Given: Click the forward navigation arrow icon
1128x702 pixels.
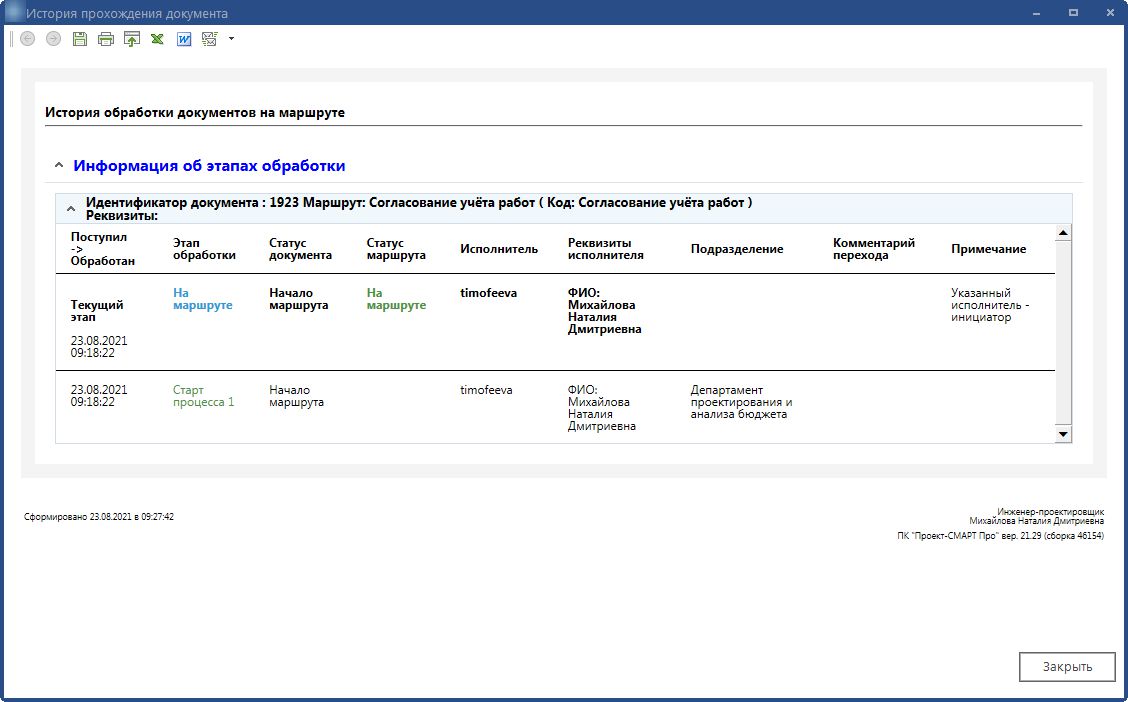Looking at the screenshot, I should click(x=53, y=39).
